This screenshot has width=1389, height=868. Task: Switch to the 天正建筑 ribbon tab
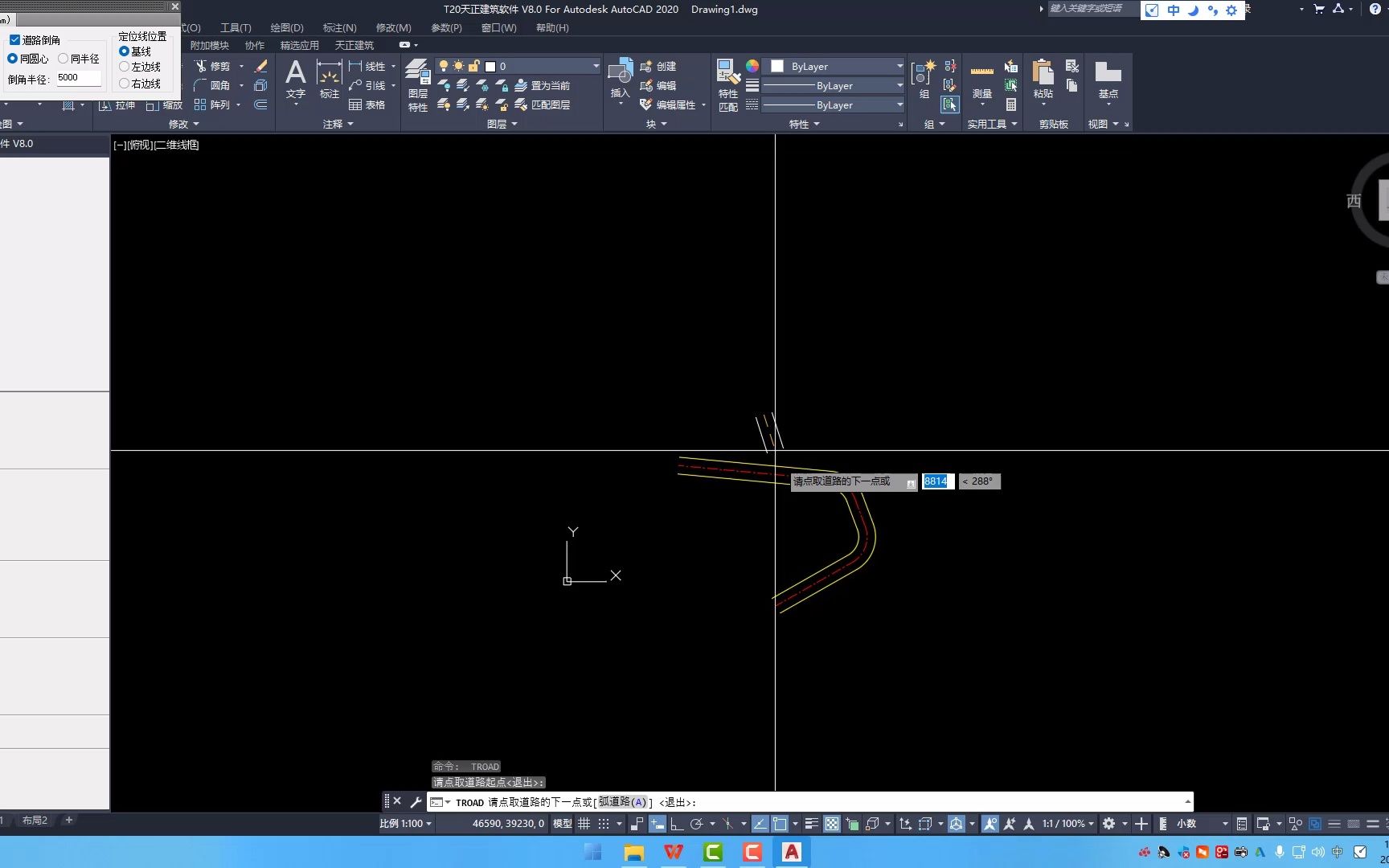pyautogui.click(x=354, y=45)
